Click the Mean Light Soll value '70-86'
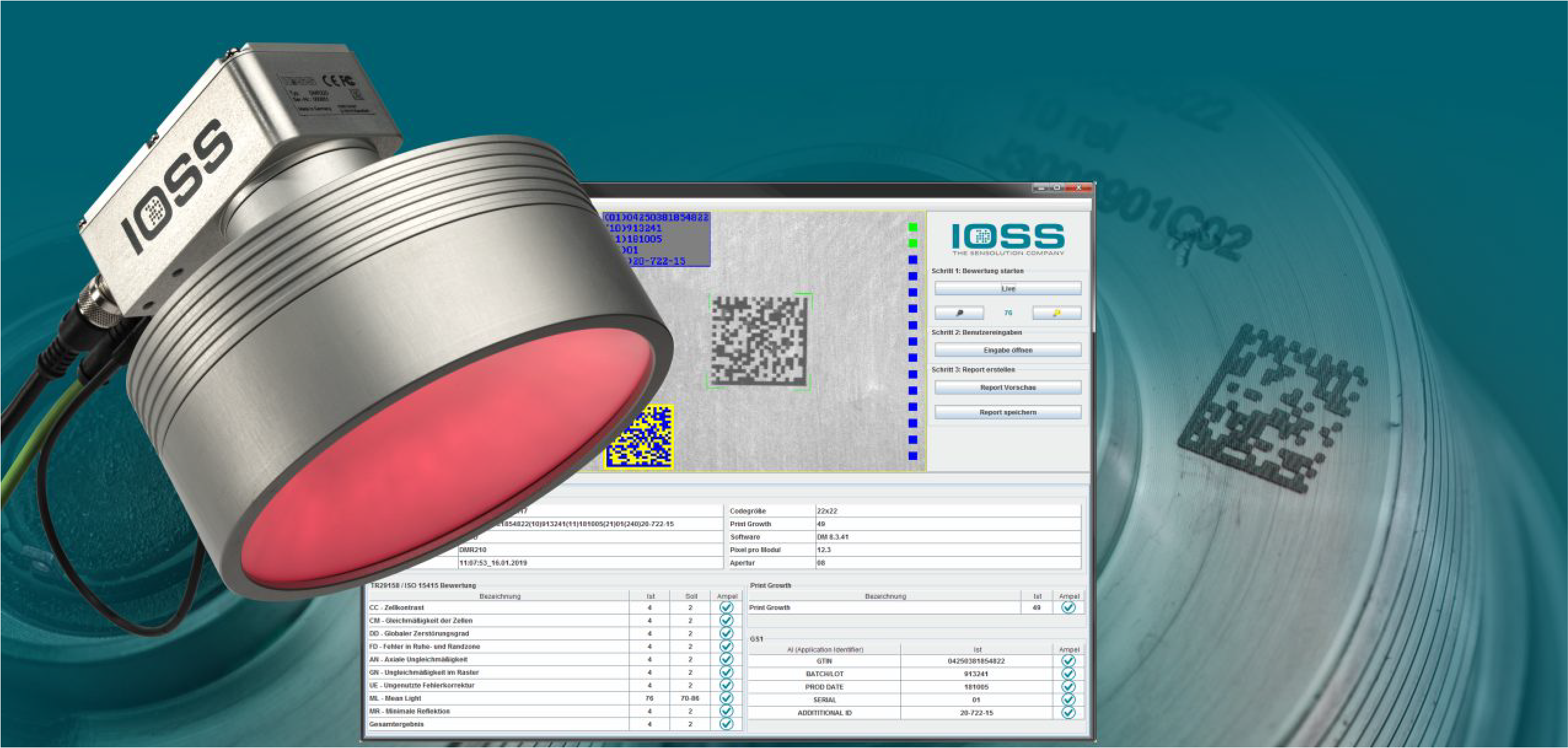Image resolution: width=1568 pixels, height=748 pixels. (x=690, y=698)
